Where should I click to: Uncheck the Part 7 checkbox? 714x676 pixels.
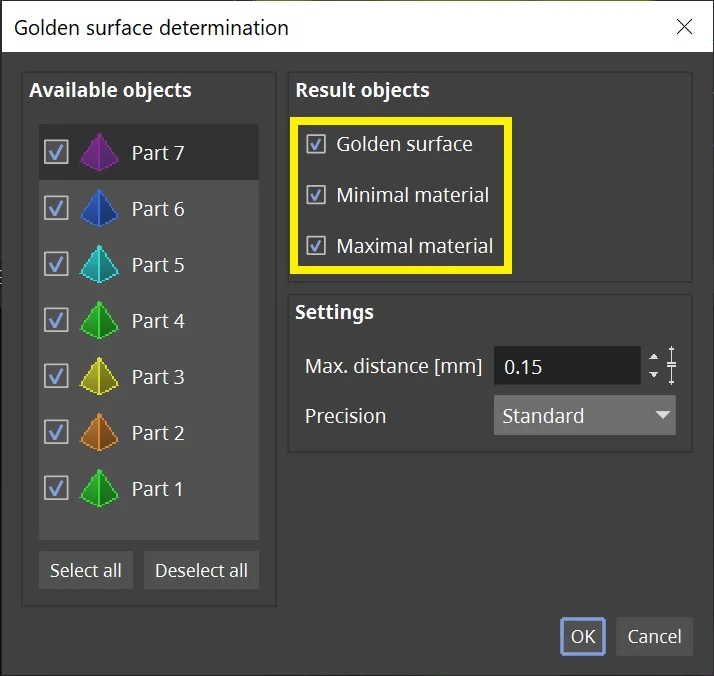pos(56,152)
